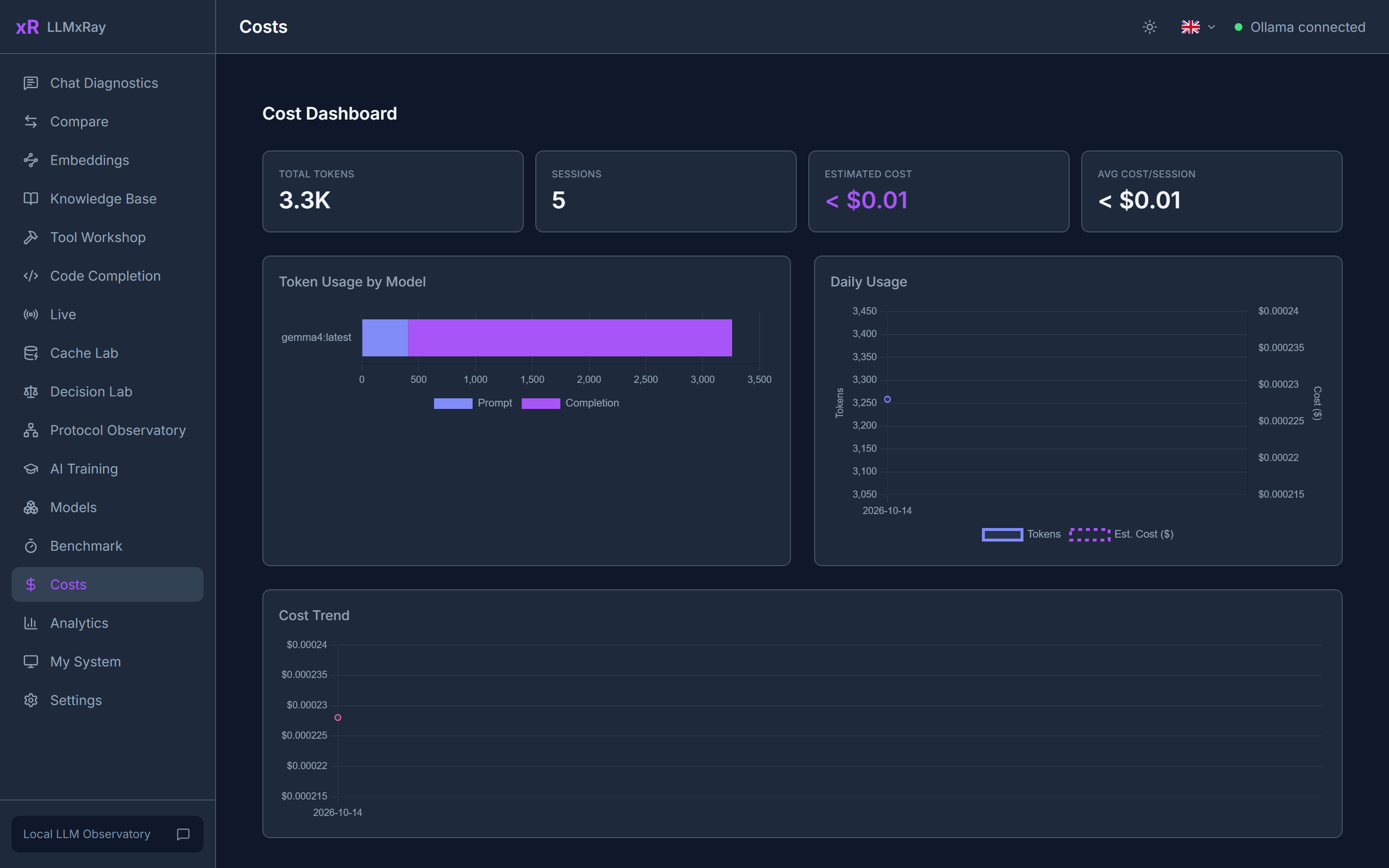Navigate to Code Completion
Image resolution: width=1389 pixels, height=868 pixels.
108,276
